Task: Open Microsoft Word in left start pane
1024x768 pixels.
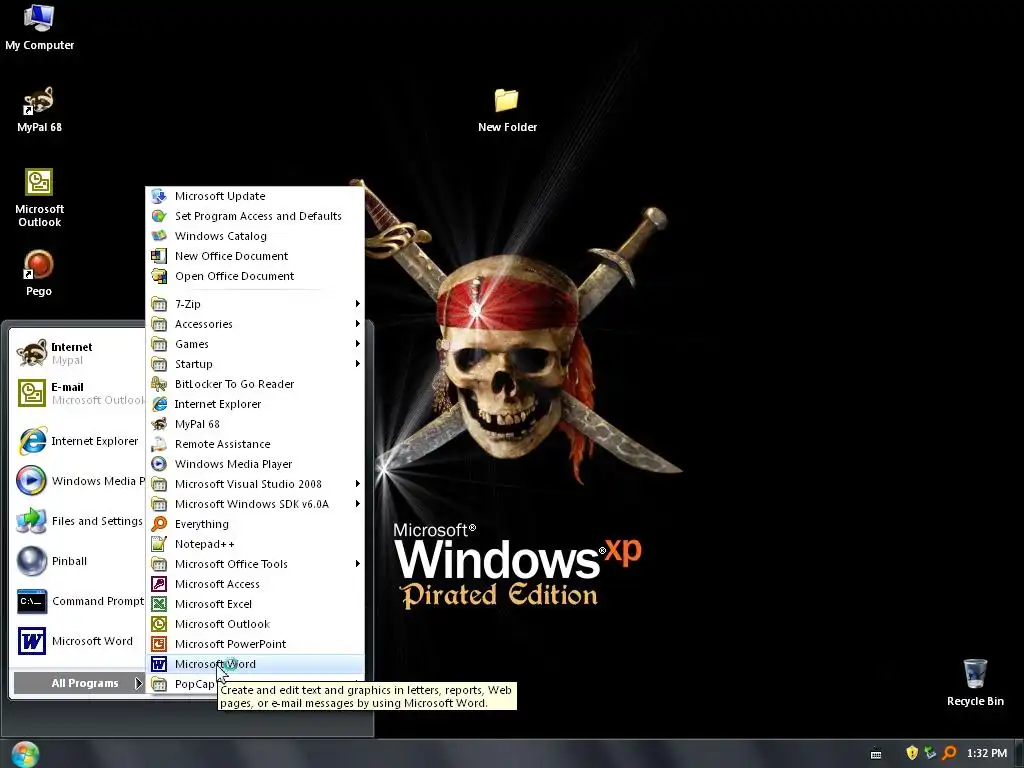Action: [77, 641]
